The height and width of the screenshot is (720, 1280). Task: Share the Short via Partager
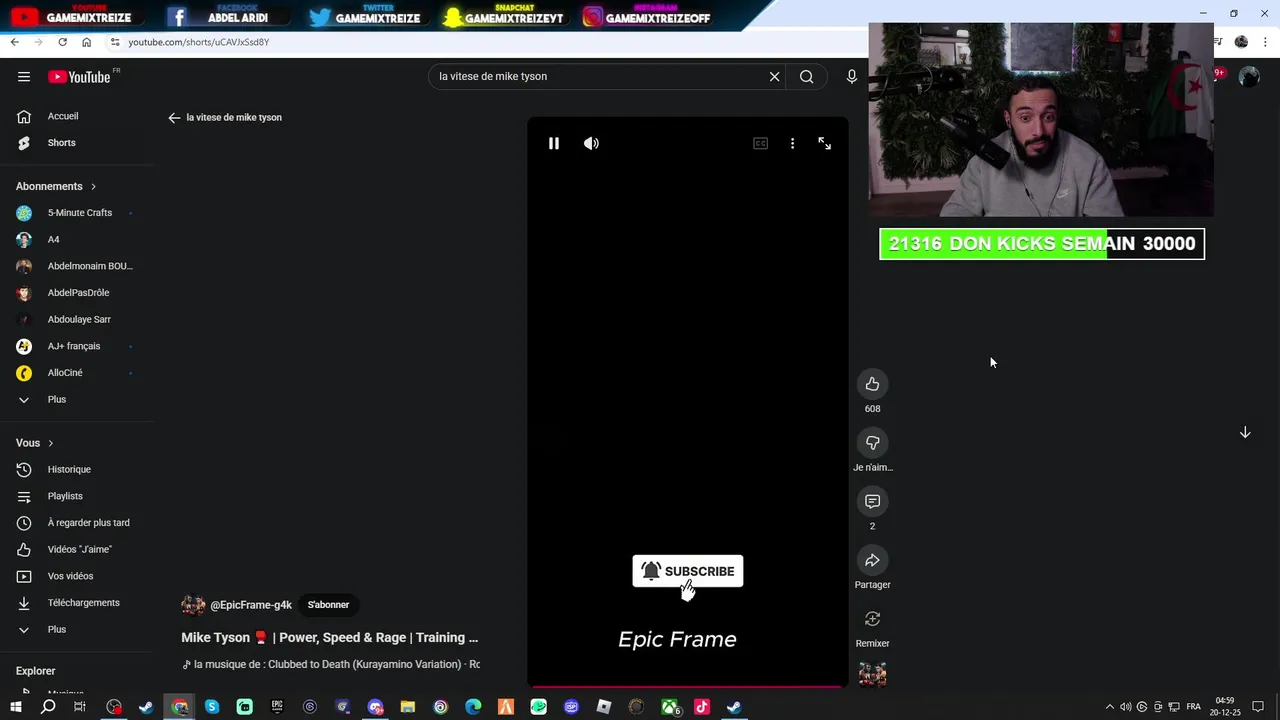872,560
